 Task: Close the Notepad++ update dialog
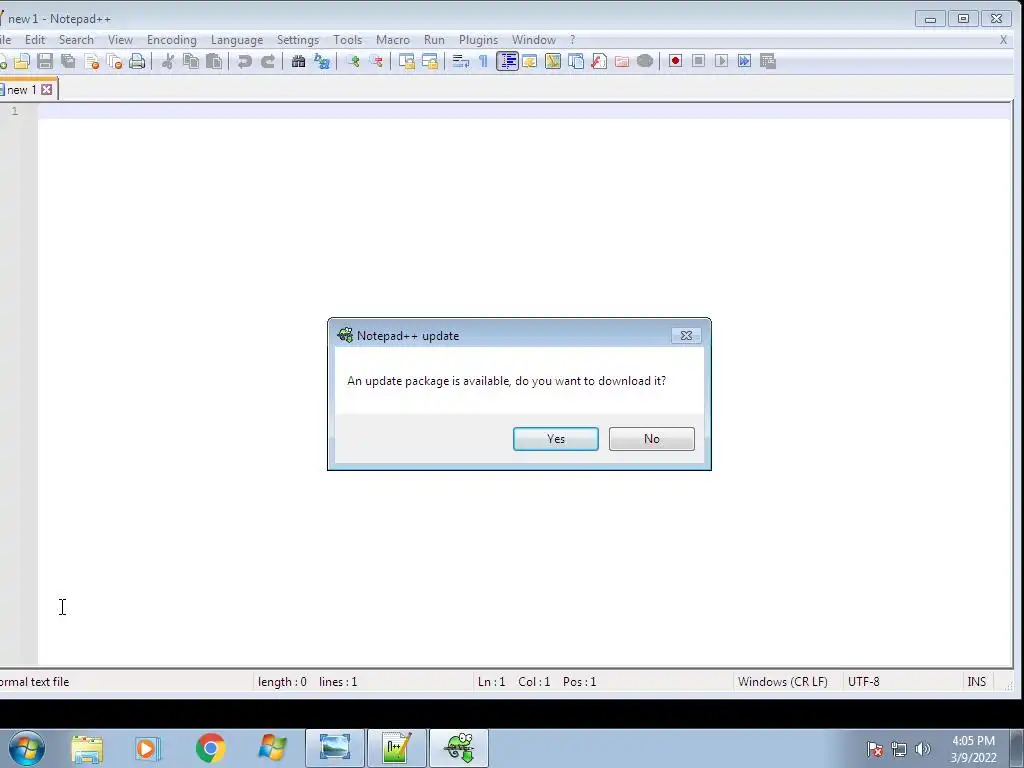[x=686, y=336]
